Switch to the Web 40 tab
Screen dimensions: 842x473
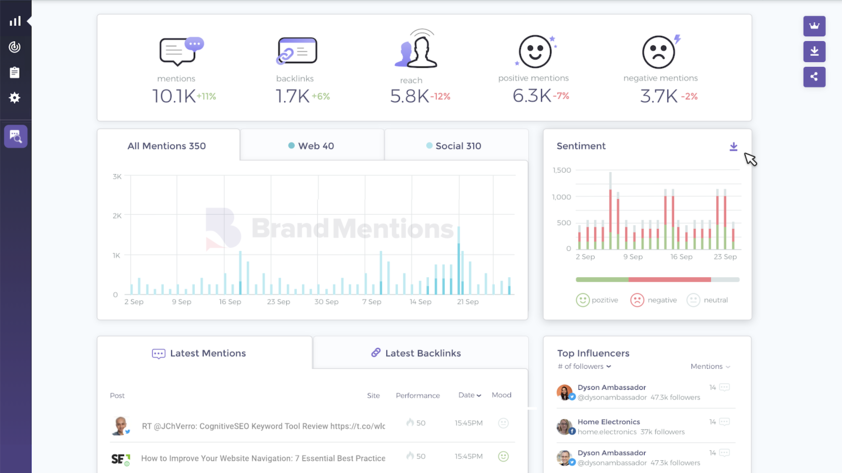tap(312, 146)
